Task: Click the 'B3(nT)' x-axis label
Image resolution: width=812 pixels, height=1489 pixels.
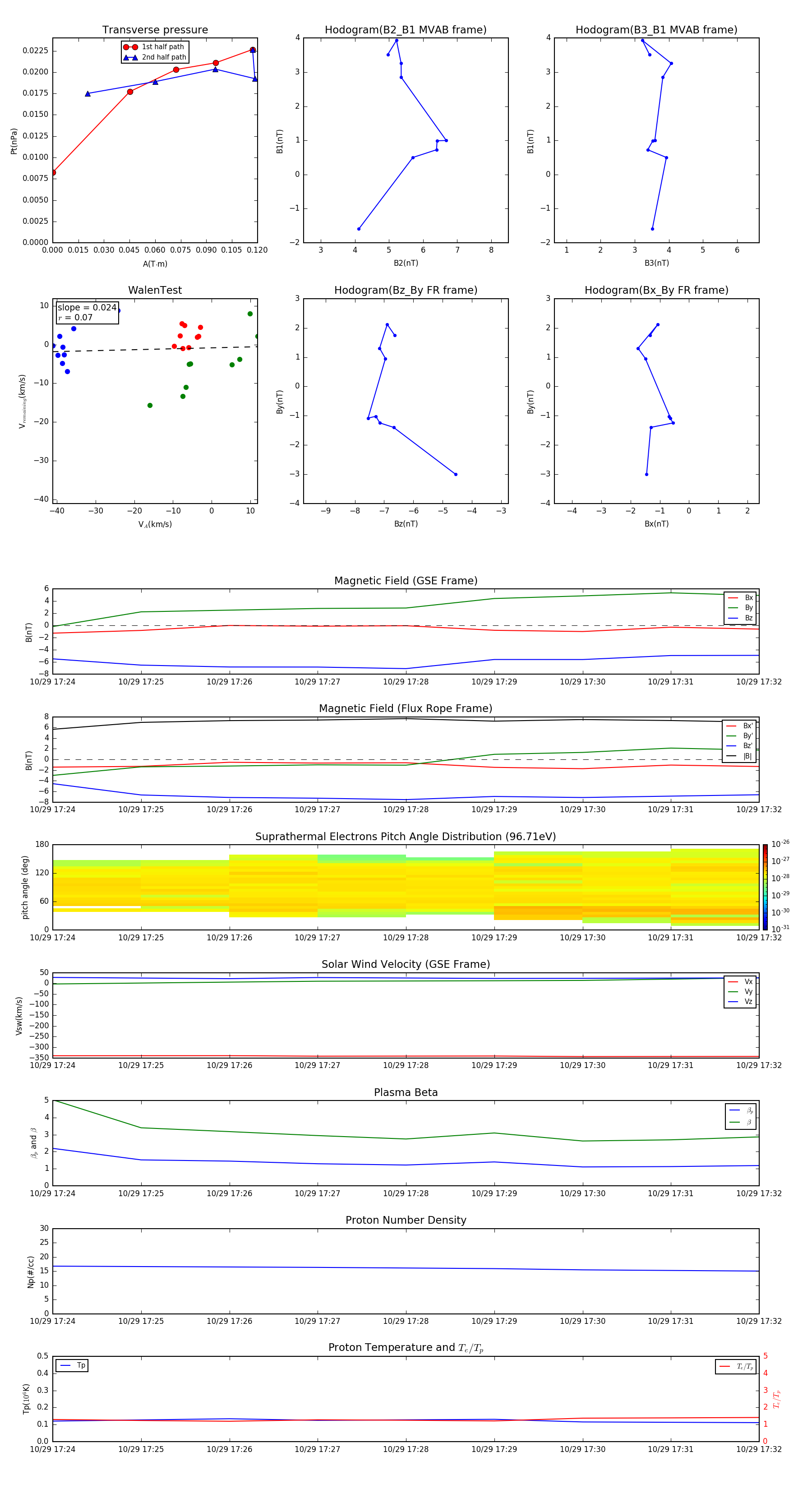Action: [656, 263]
